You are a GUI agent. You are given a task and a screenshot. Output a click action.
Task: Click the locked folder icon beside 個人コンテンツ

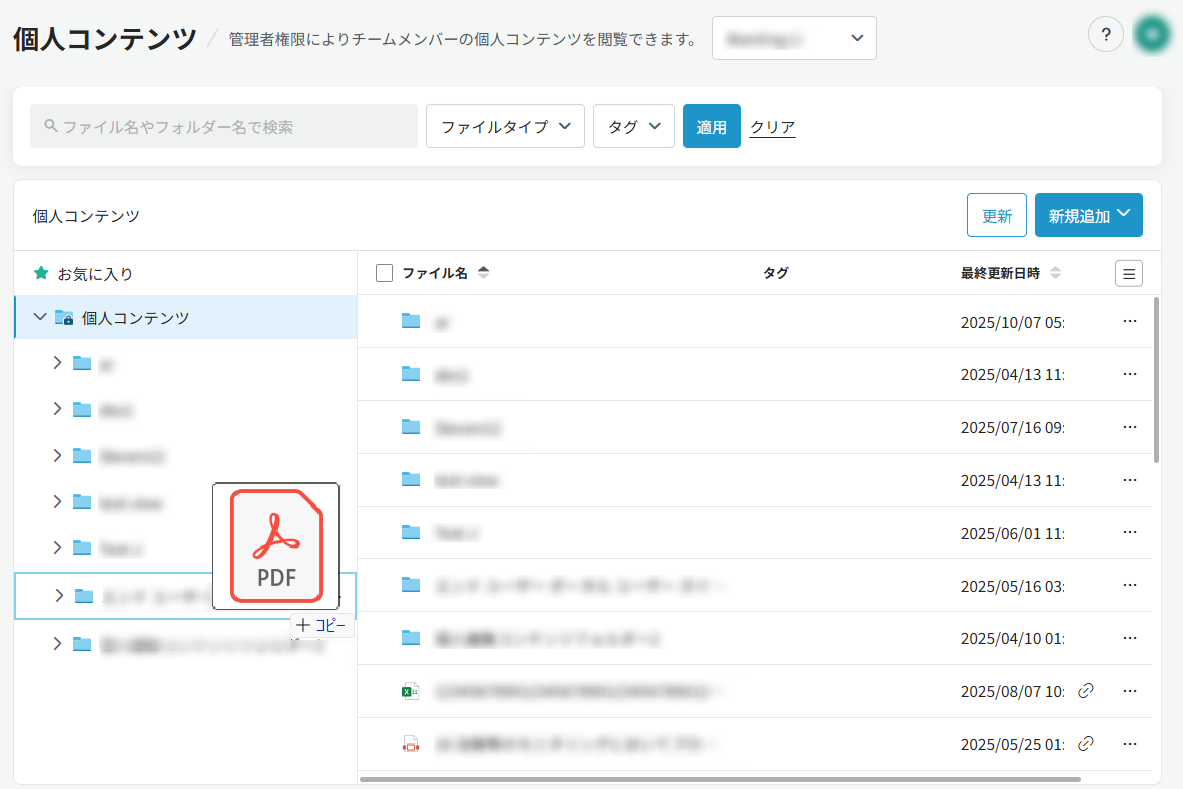pos(64,318)
